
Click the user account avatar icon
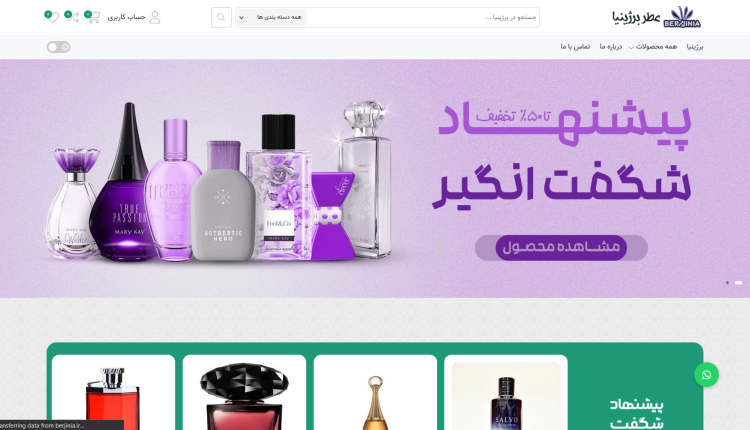pyautogui.click(x=154, y=18)
